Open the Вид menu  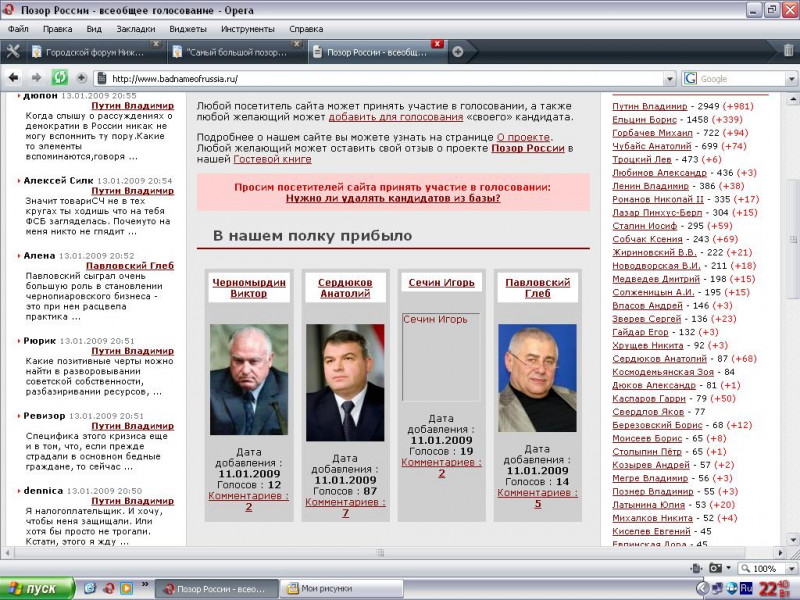(94, 29)
